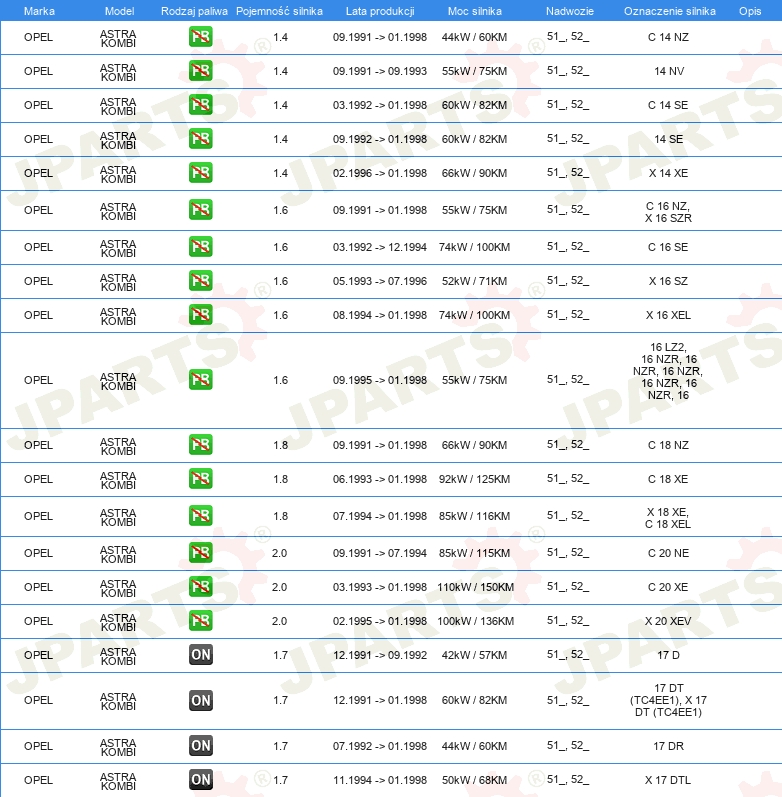Select the PB icon for engine X 14 XE
This screenshot has width=782, height=797.
[200, 173]
